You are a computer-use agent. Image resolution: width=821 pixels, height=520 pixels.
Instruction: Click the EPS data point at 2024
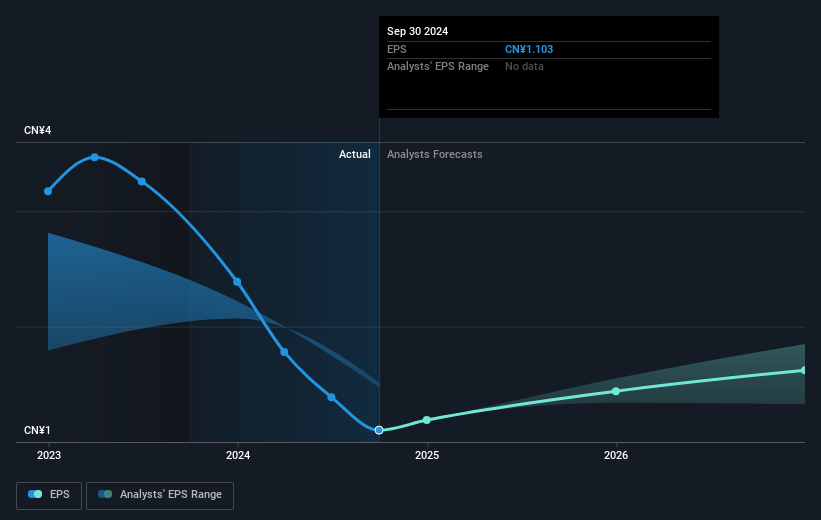pos(237,282)
